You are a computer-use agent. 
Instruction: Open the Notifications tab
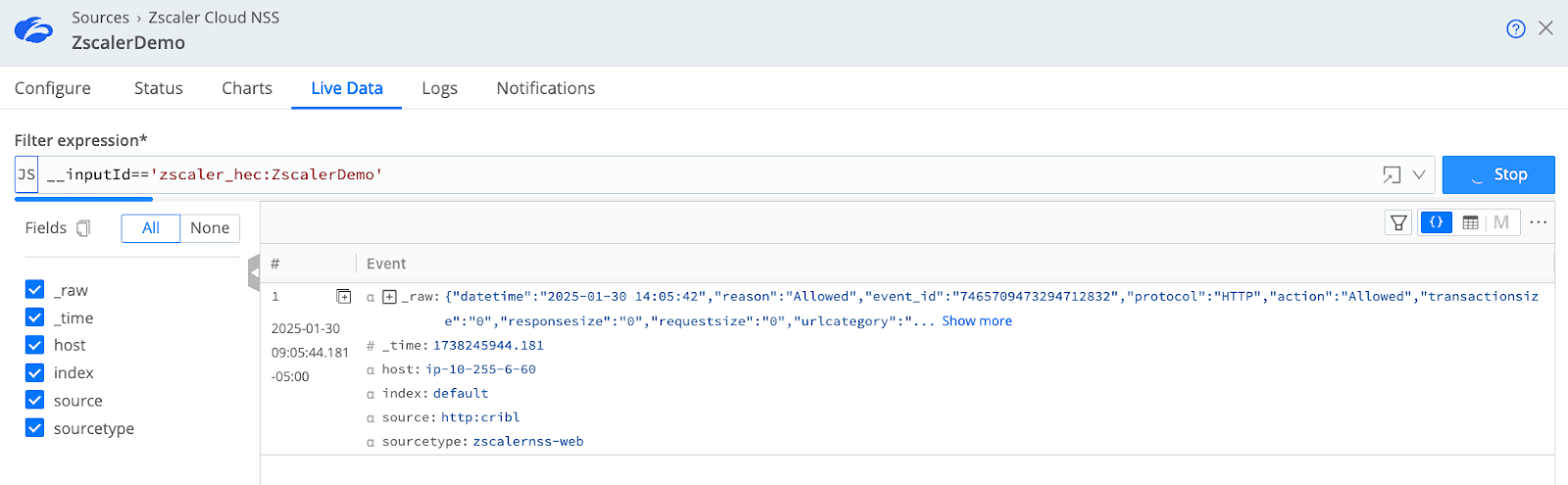[x=545, y=88]
